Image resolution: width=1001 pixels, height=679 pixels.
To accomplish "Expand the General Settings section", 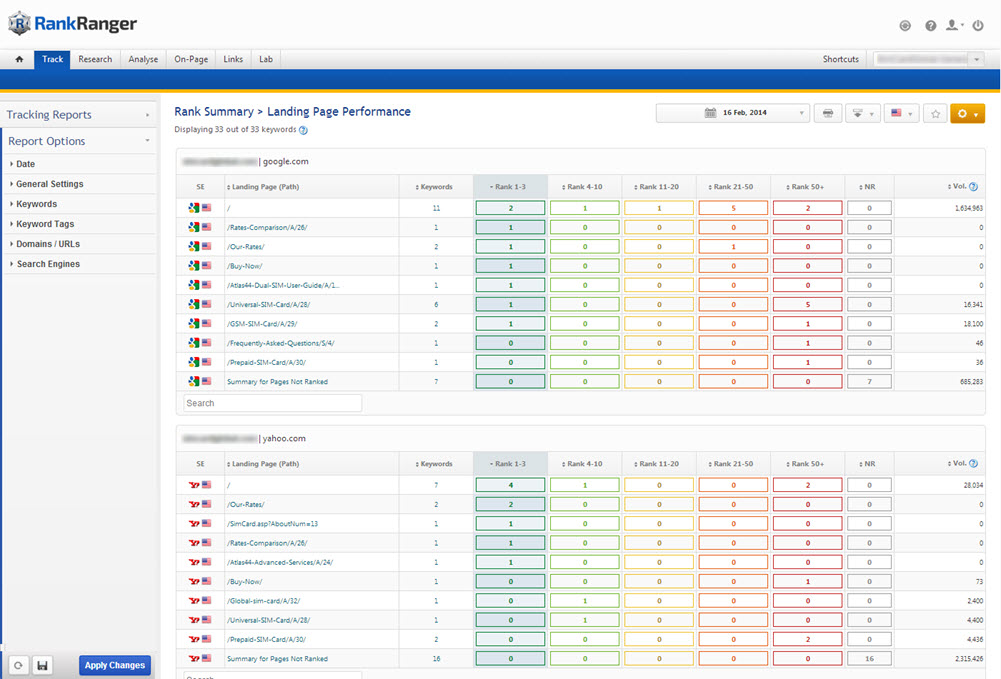I will click(x=49, y=184).
